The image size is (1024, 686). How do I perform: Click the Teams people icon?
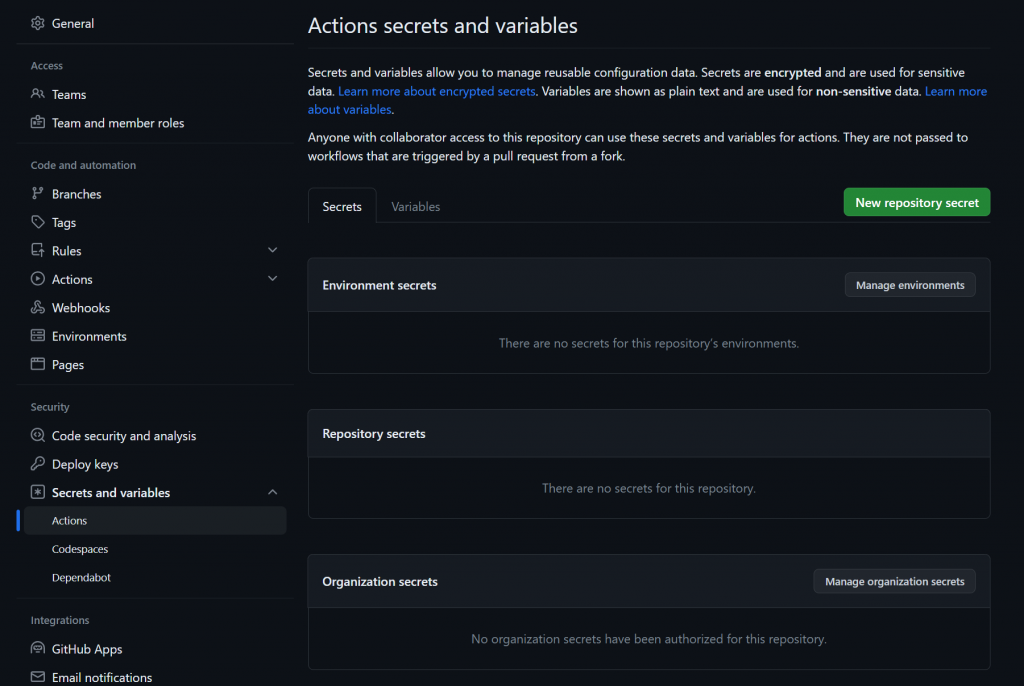click(x=38, y=94)
